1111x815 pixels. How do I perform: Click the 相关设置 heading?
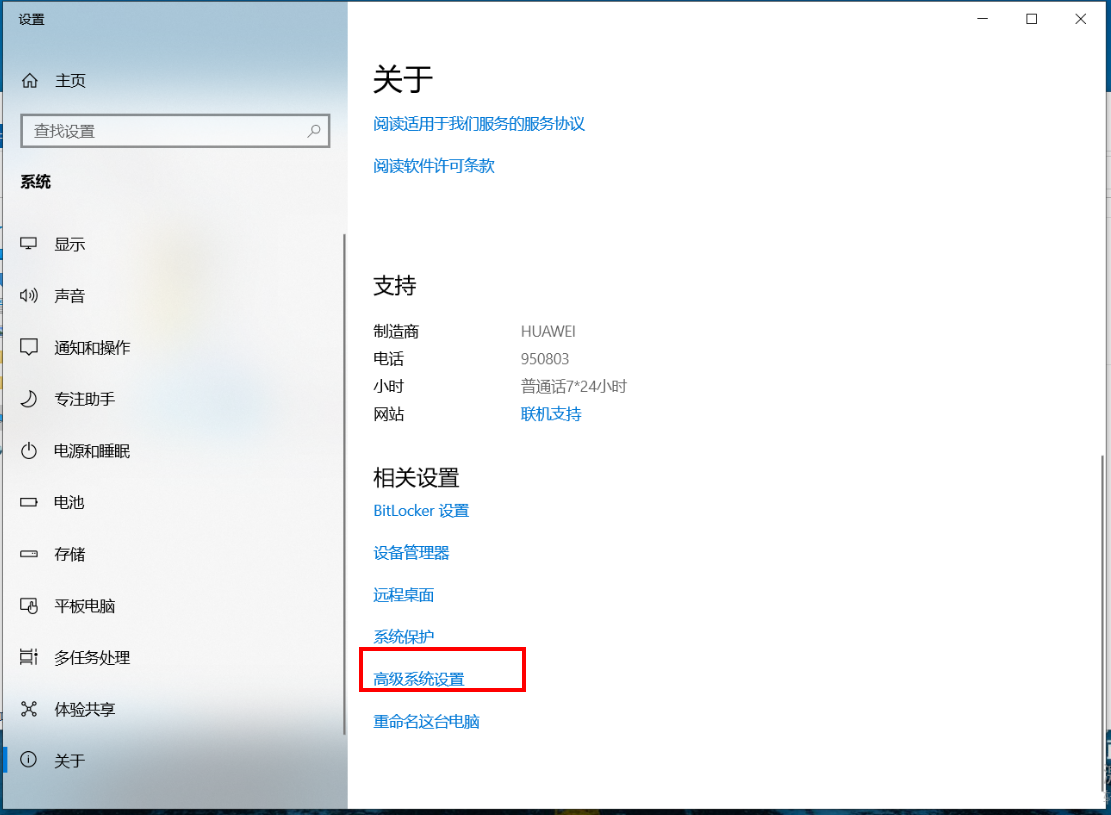(416, 478)
